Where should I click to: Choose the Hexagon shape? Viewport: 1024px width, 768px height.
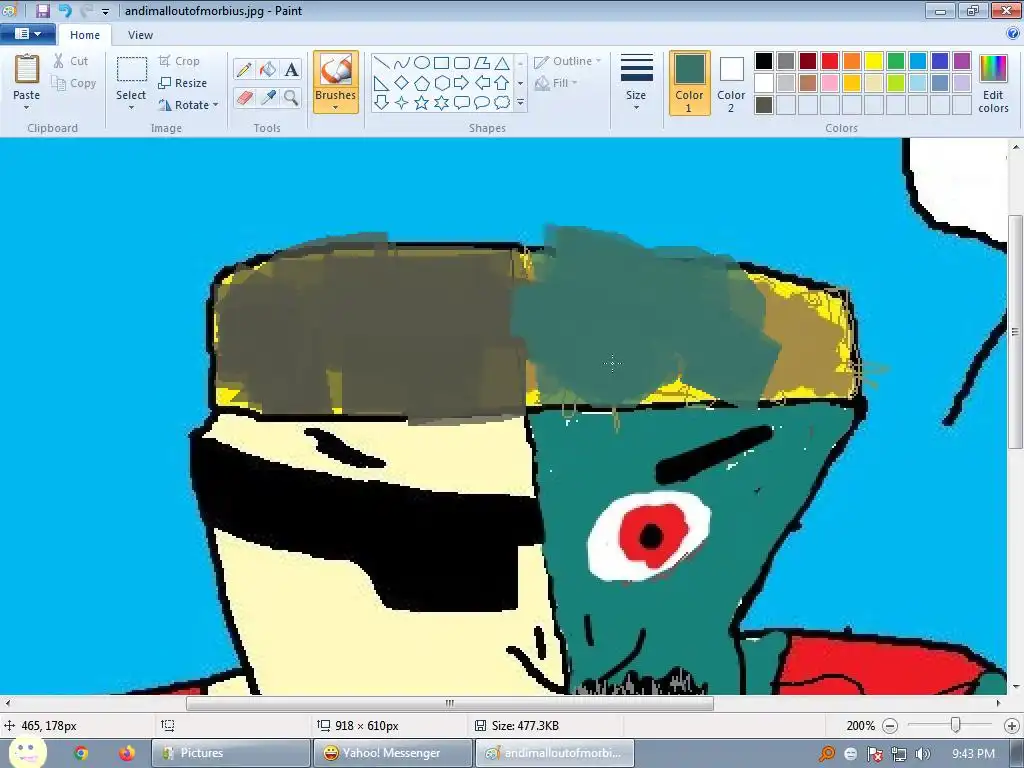click(442, 83)
